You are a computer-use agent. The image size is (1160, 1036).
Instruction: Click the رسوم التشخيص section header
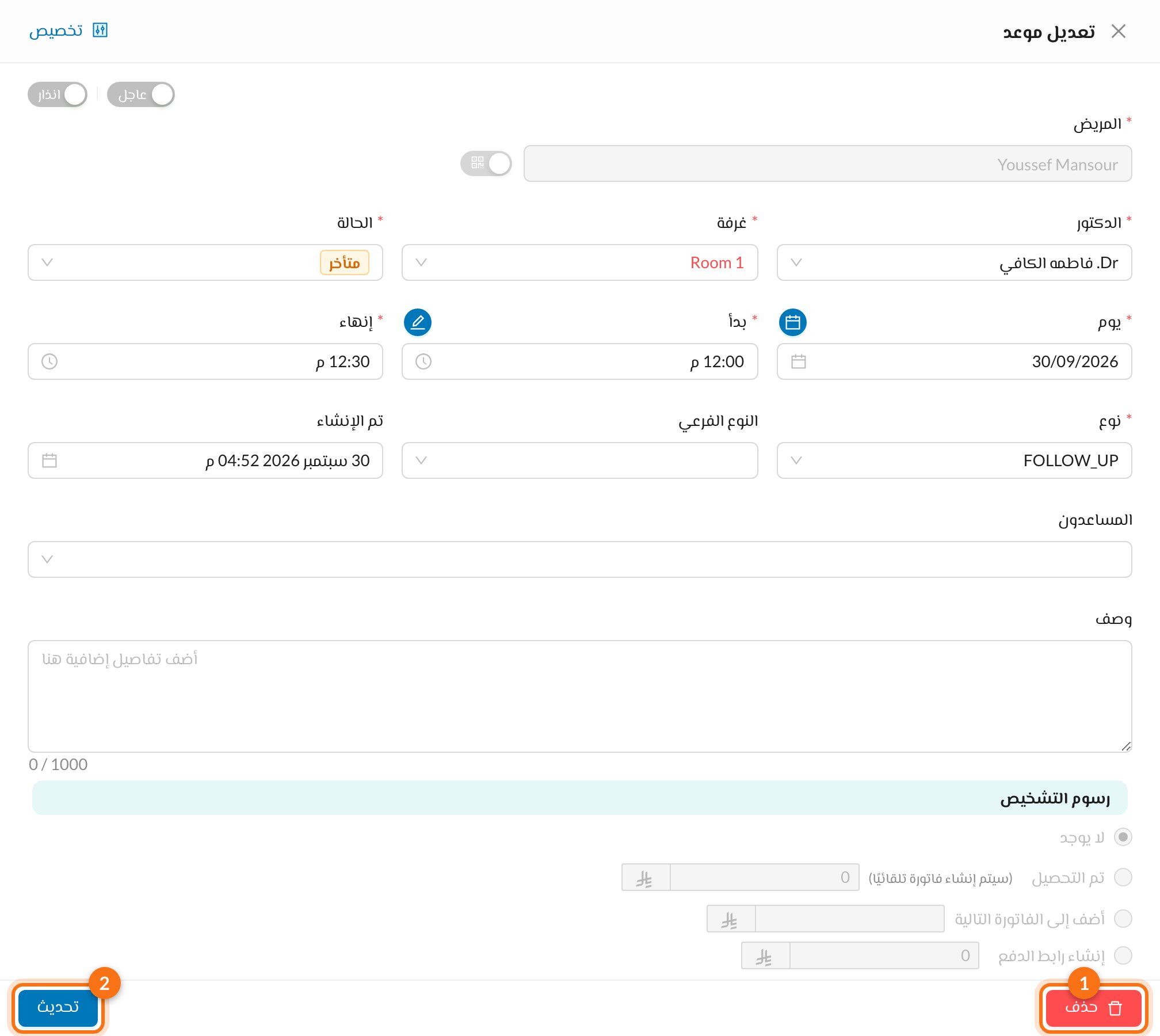click(x=579, y=798)
